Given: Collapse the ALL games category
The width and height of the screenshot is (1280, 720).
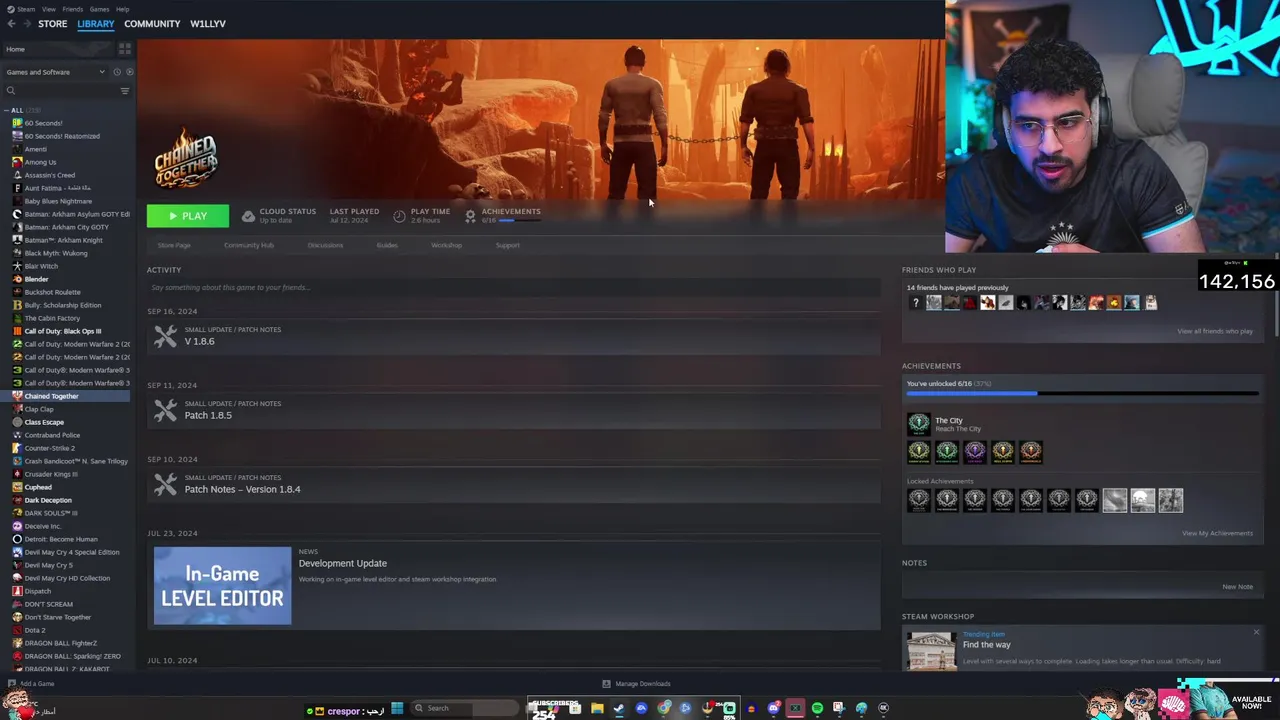Looking at the screenshot, I should (x=7, y=110).
